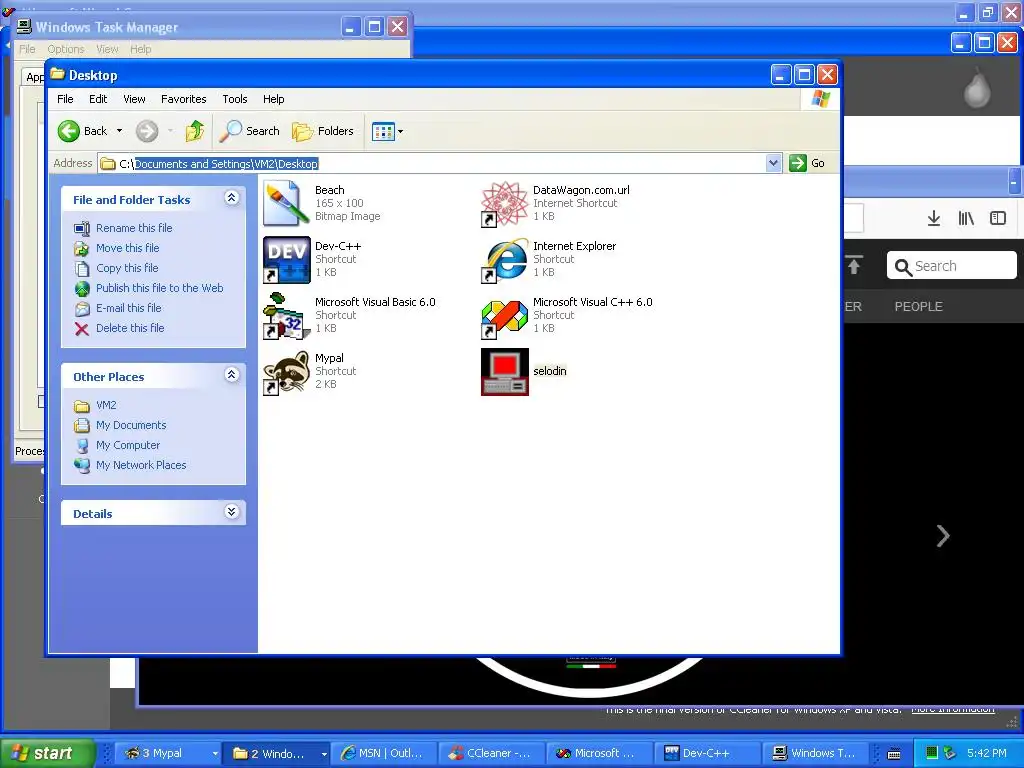
Task: Click the on-screen keyboard tray icon
Action: coord(894,754)
